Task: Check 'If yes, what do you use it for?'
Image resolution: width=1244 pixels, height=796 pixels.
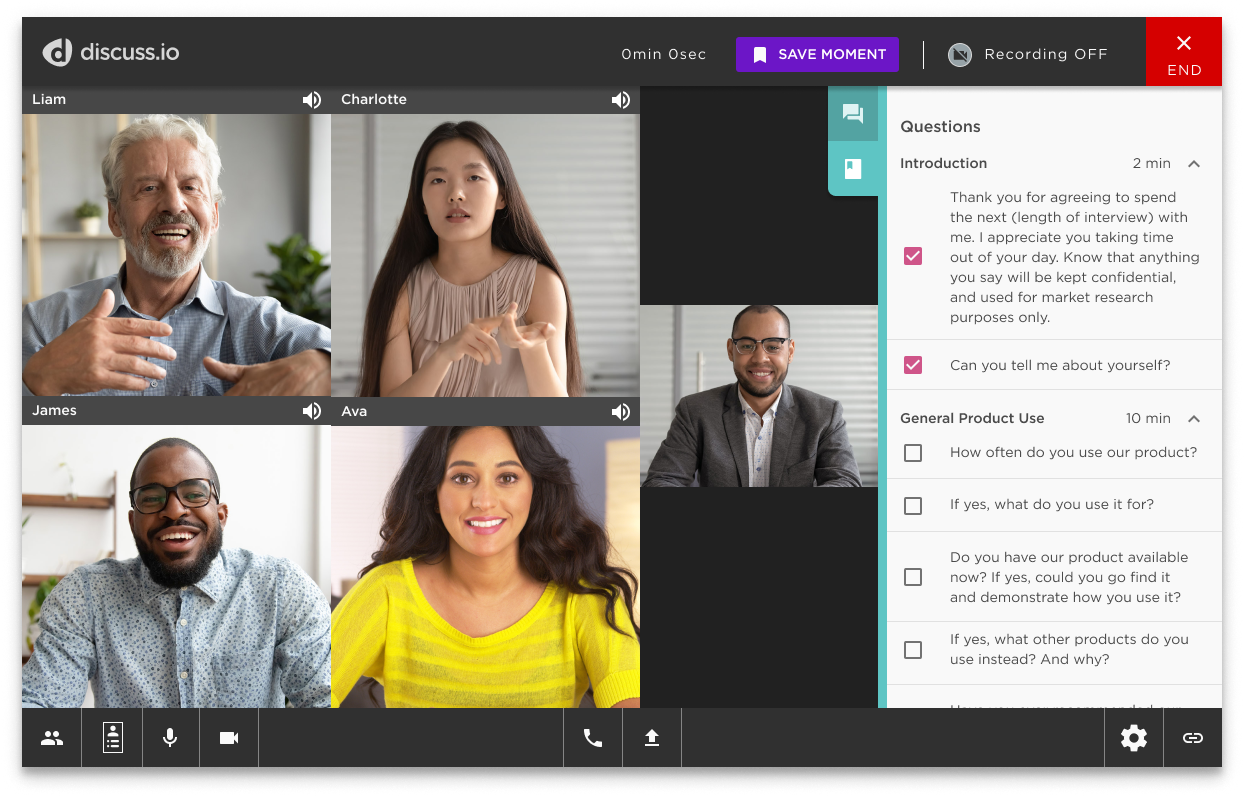Action: point(913,506)
